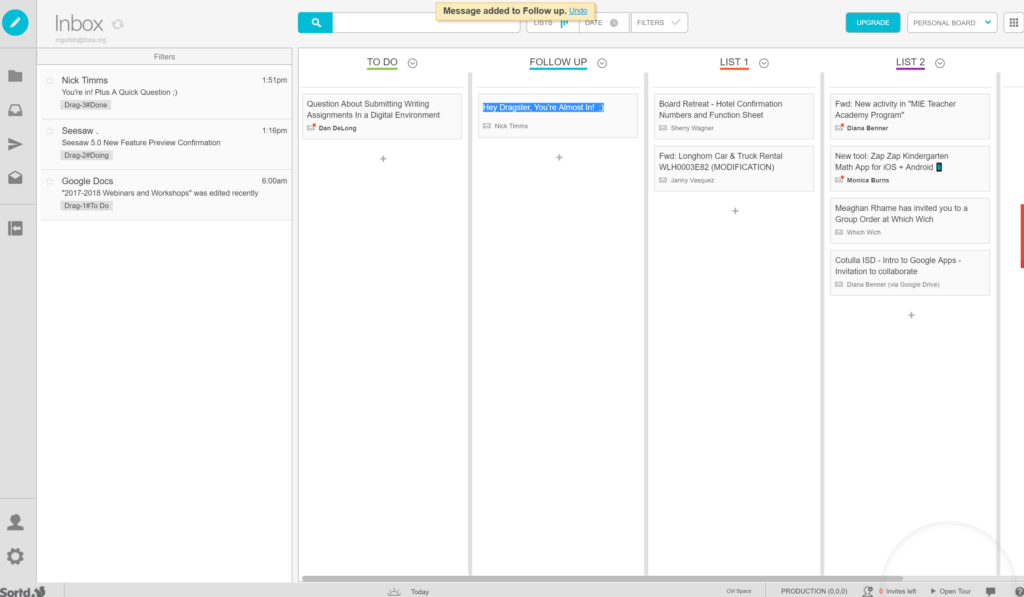Click Open Tour in the status bar

click(951, 591)
